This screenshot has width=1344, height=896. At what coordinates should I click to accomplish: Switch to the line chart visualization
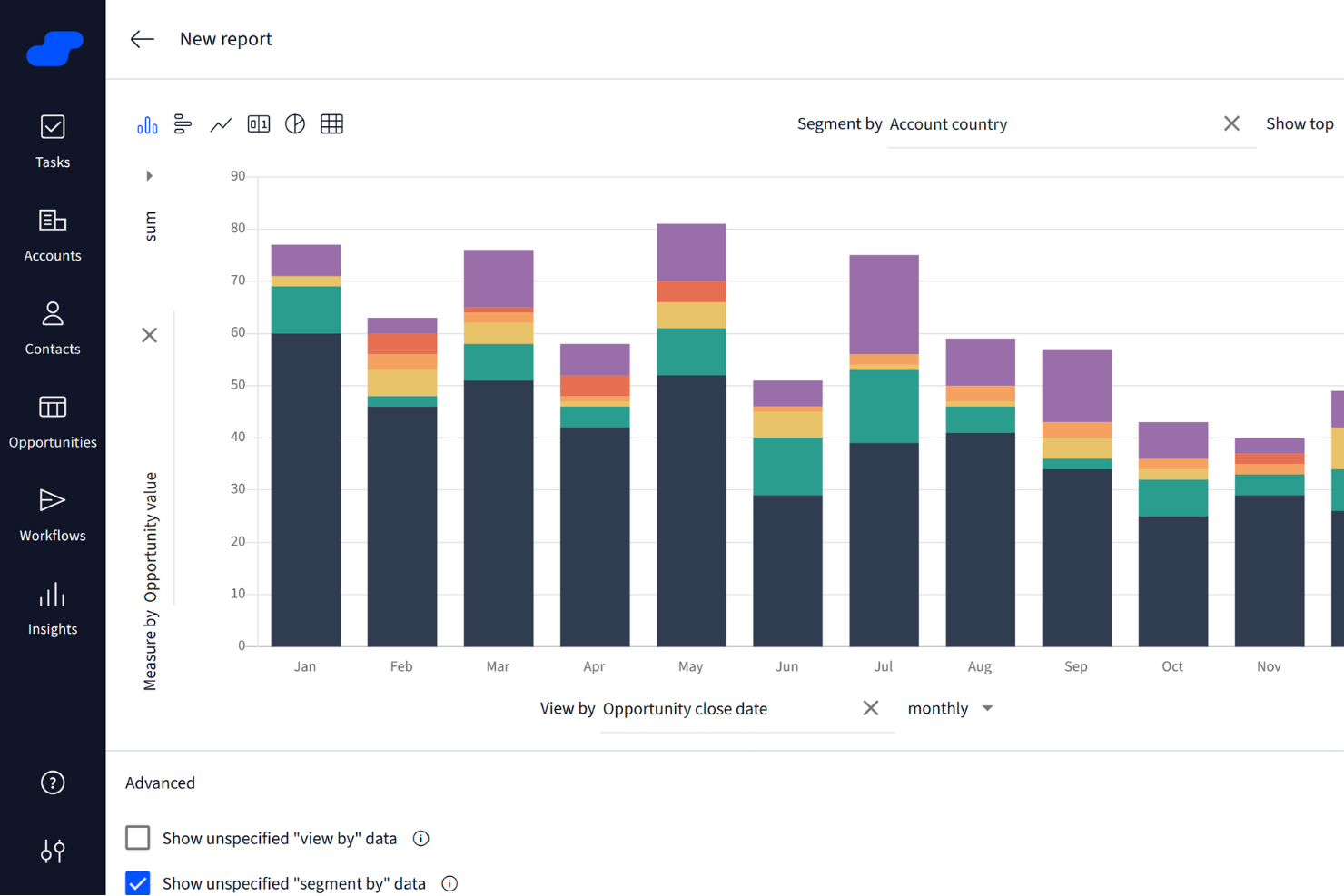221,123
